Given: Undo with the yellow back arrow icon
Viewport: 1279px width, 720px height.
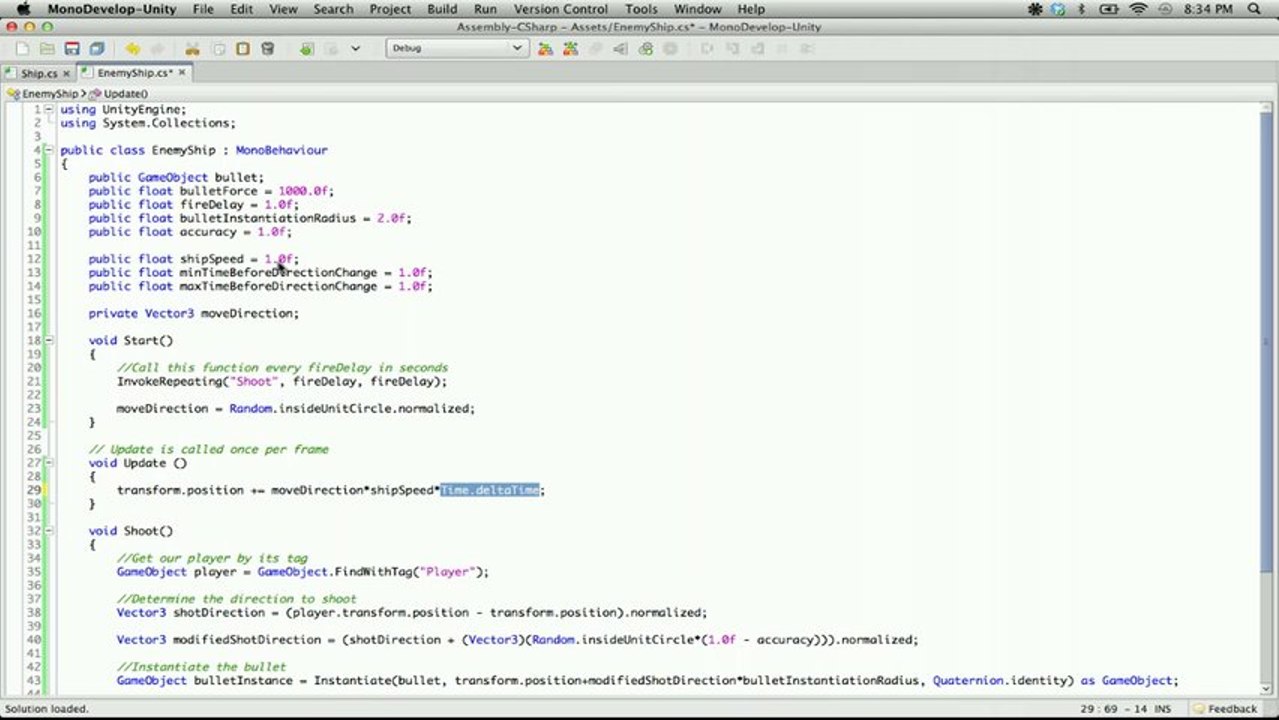Looking at the screenshot, I should (132, 48).
